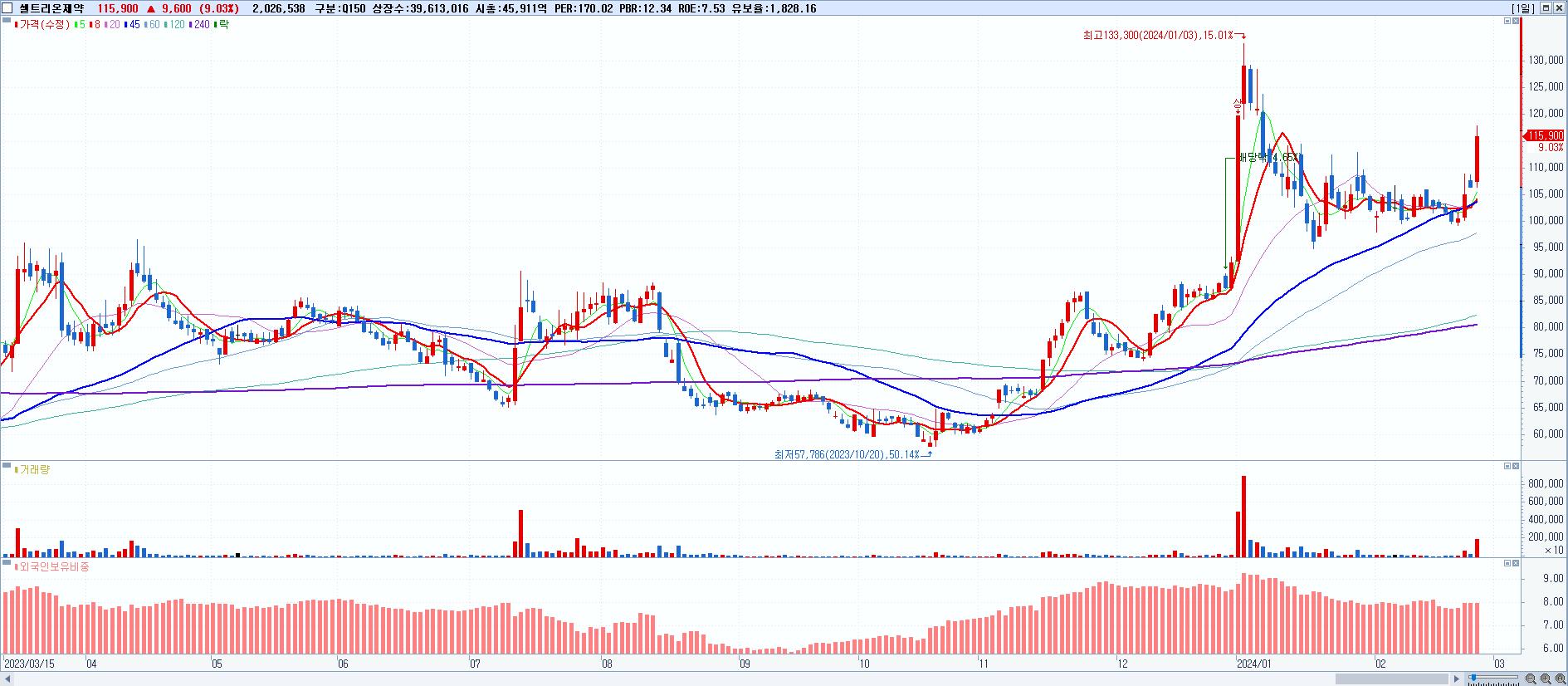Screen dimensions: 1568x686
Task: Close the price chart panel via its small X icon
Action: pyautogui.click(x=1516, y=21)
